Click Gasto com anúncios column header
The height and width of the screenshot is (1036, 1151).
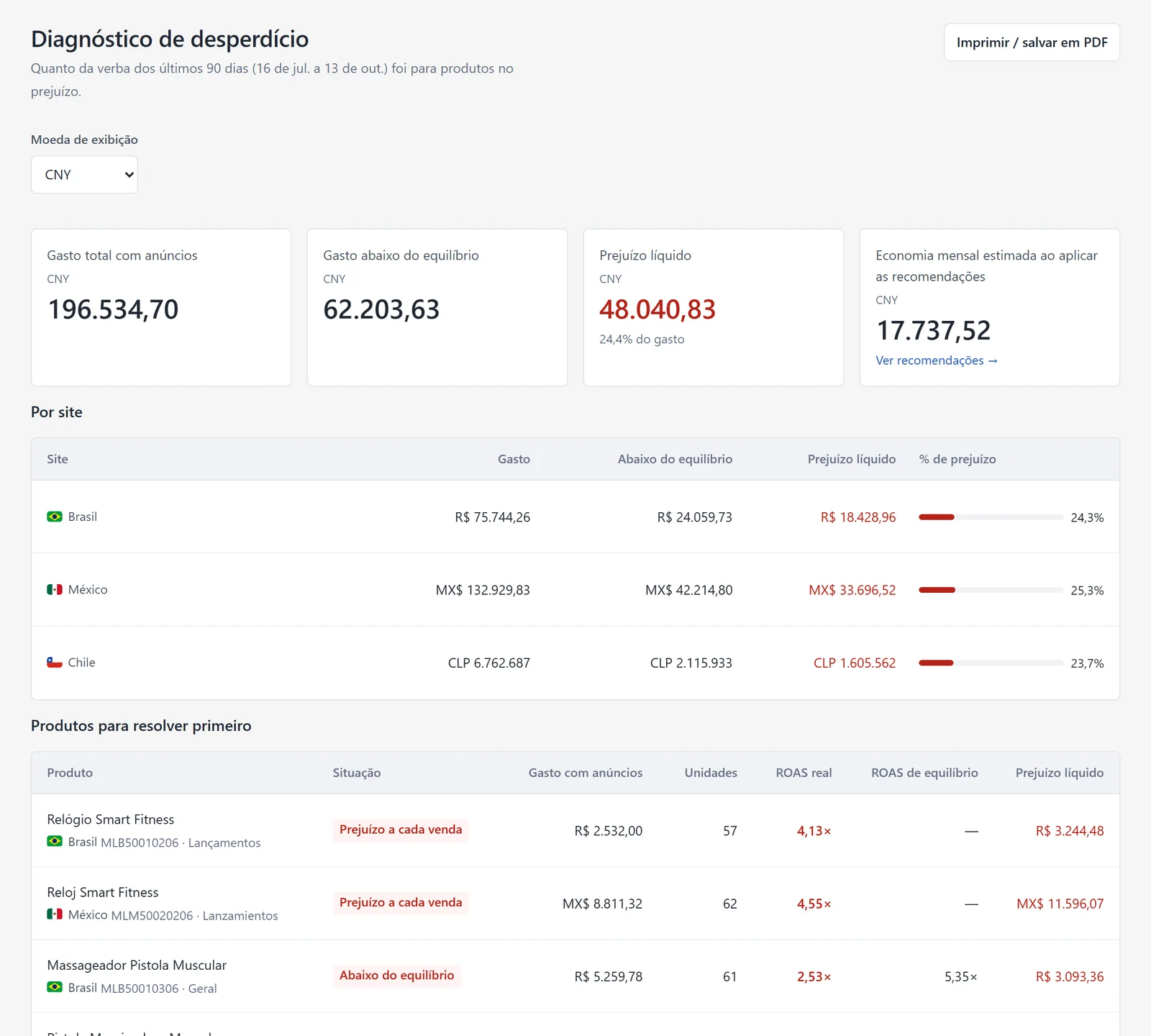click(586, 773)
